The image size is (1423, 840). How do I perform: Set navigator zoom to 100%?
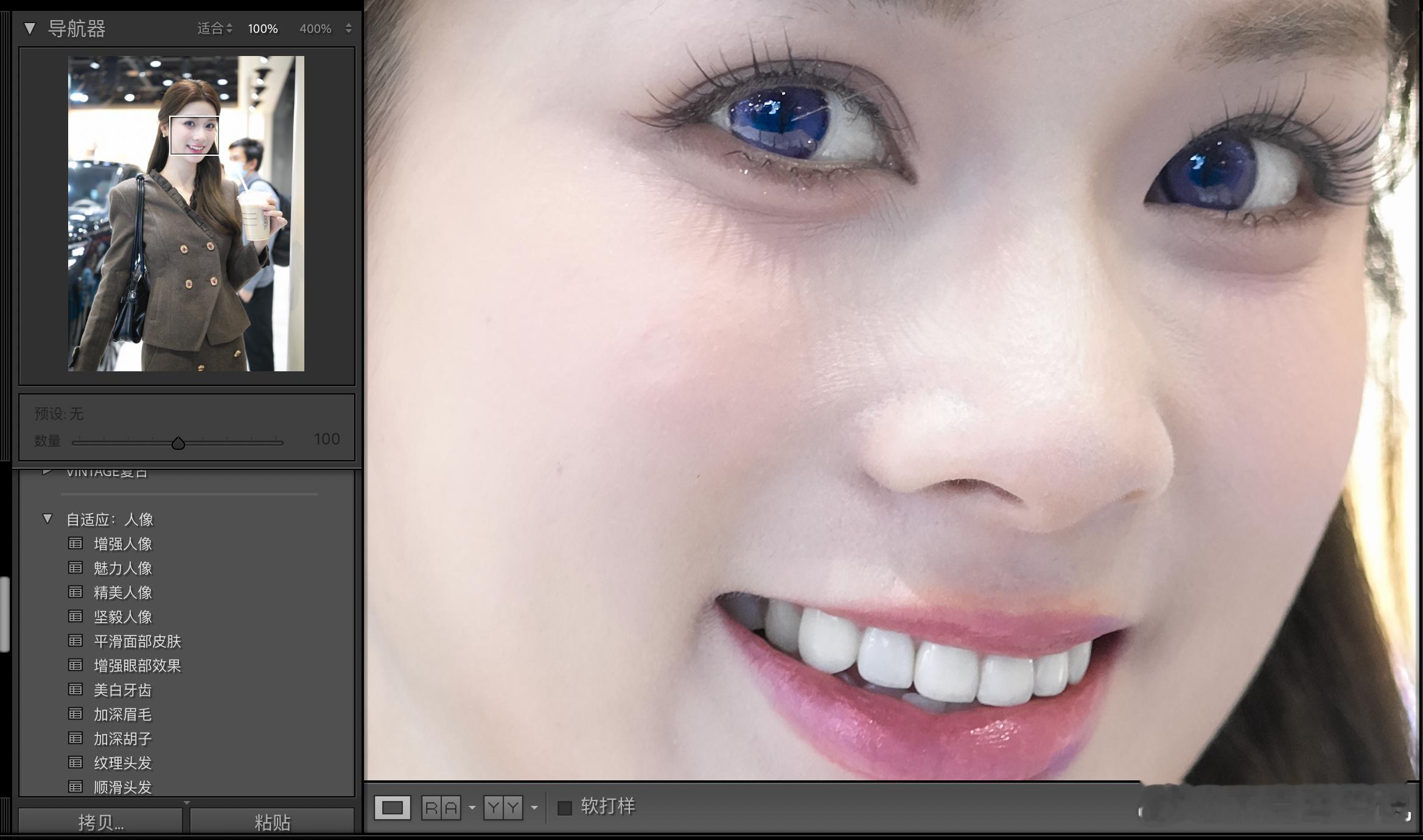click(263, 29)
